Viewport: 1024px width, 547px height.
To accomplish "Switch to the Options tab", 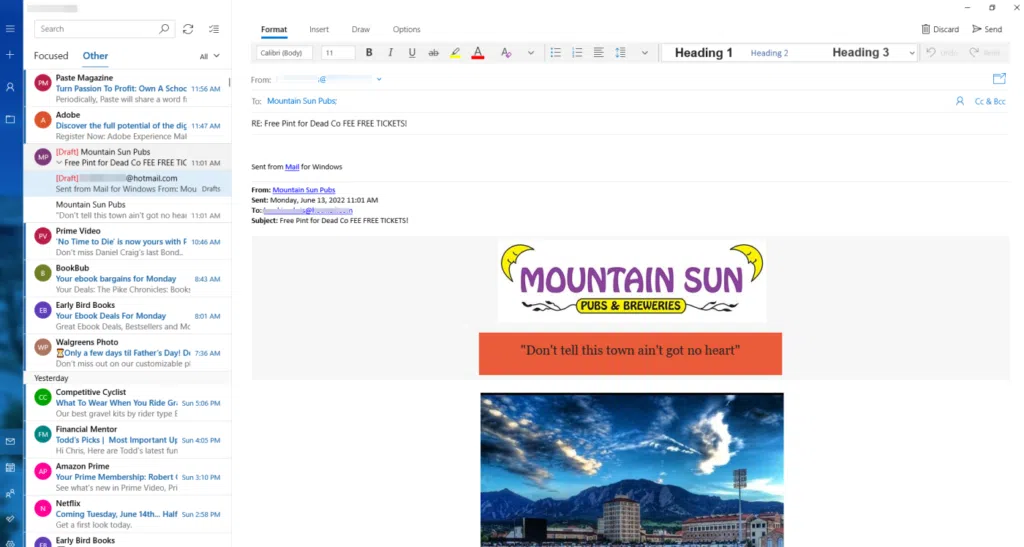I will tap(406, 29).
